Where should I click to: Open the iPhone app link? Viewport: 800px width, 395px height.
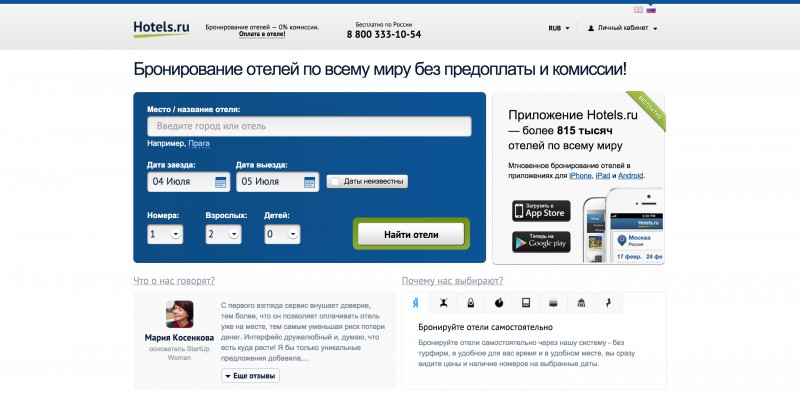point(581,176)
